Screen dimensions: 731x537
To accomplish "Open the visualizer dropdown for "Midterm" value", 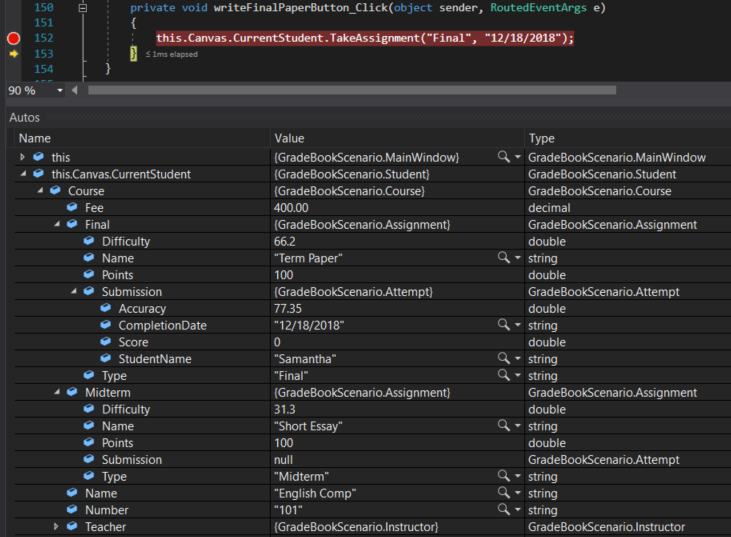I will click(517, 476).
